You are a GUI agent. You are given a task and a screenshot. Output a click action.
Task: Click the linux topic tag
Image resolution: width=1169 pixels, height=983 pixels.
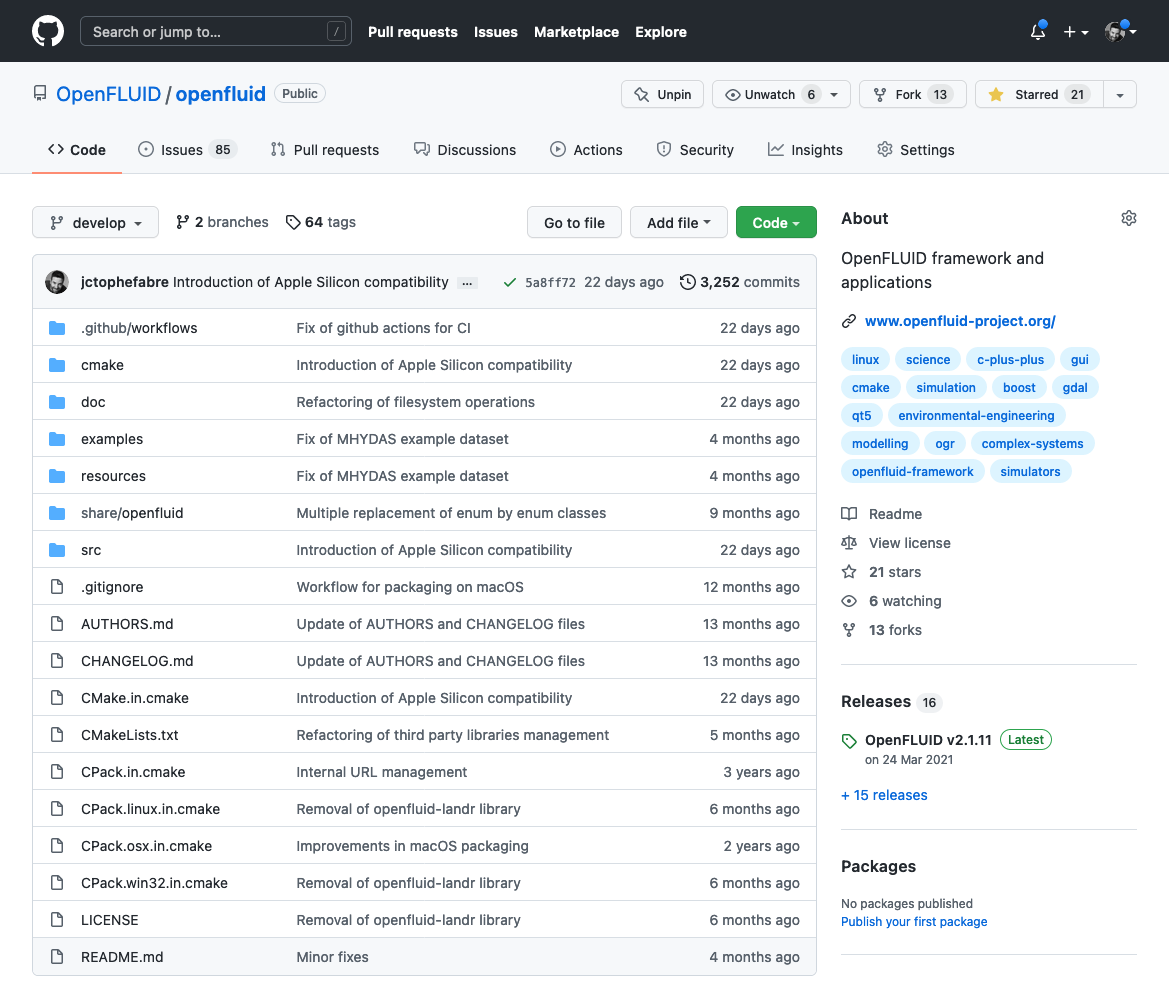(x=865, y=359)
